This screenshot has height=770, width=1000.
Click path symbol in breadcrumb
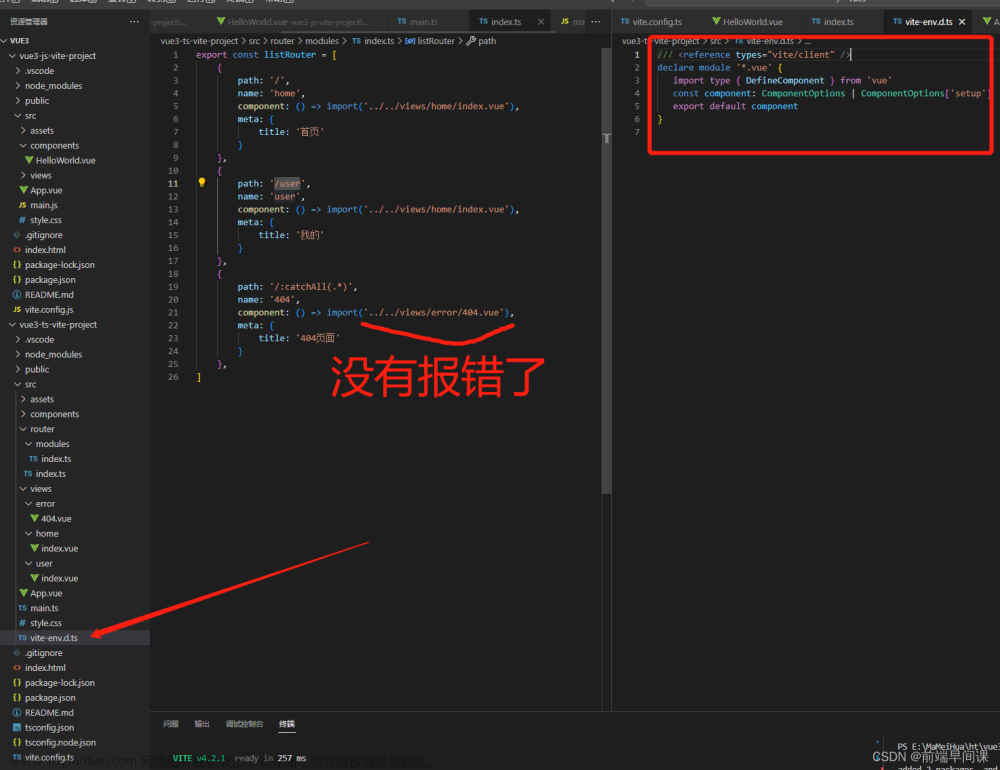tap(487, 41)
